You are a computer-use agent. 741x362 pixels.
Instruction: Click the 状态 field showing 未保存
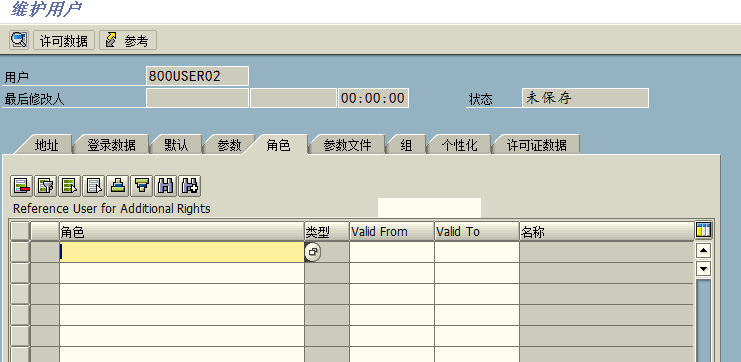coord(586,98)
